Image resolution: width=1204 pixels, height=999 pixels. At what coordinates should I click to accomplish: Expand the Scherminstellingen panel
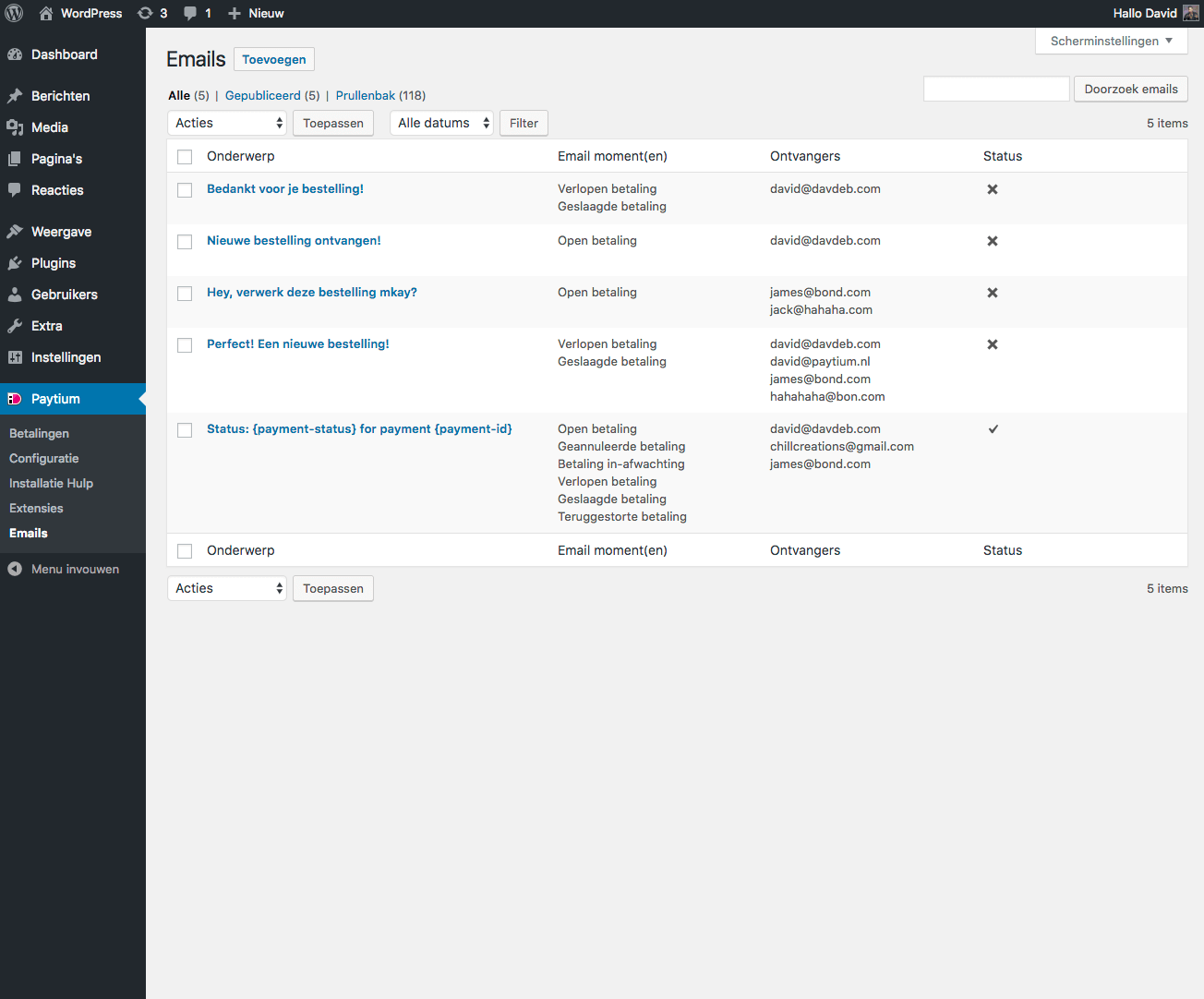(1111, 41)
